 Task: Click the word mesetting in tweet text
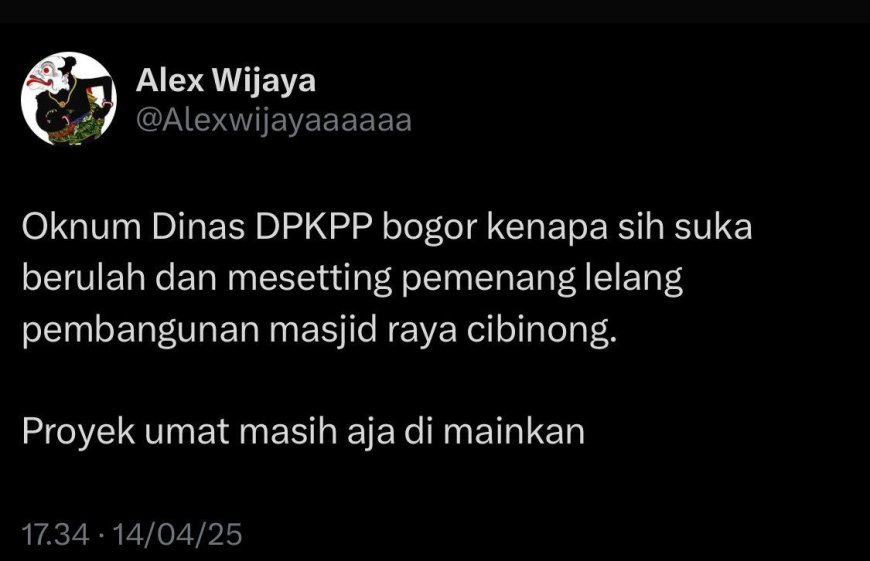[x=310, y=279]
